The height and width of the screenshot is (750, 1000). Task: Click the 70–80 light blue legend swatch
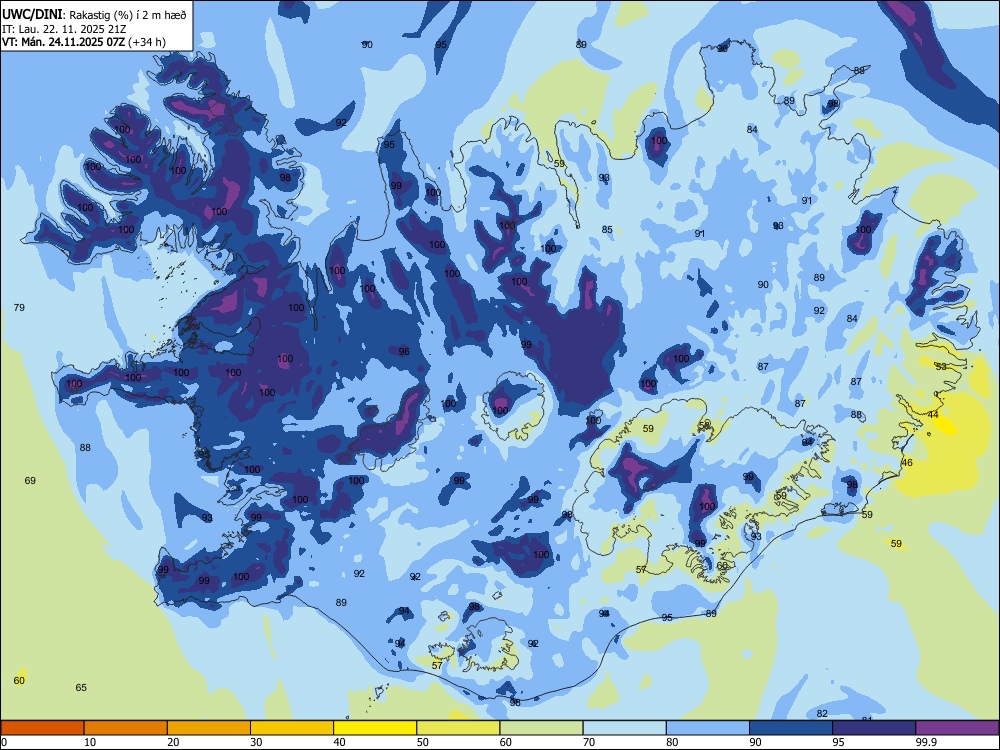[x=624, y=728]
